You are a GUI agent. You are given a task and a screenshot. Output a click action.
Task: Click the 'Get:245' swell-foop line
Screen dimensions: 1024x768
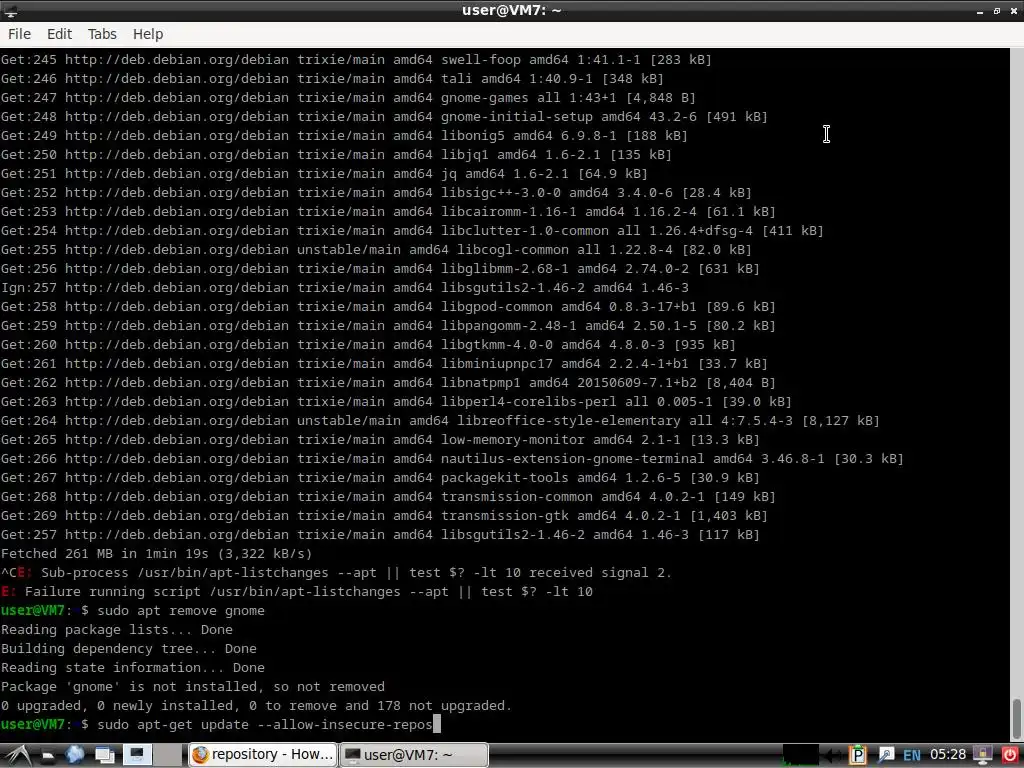tap(356, 59)
